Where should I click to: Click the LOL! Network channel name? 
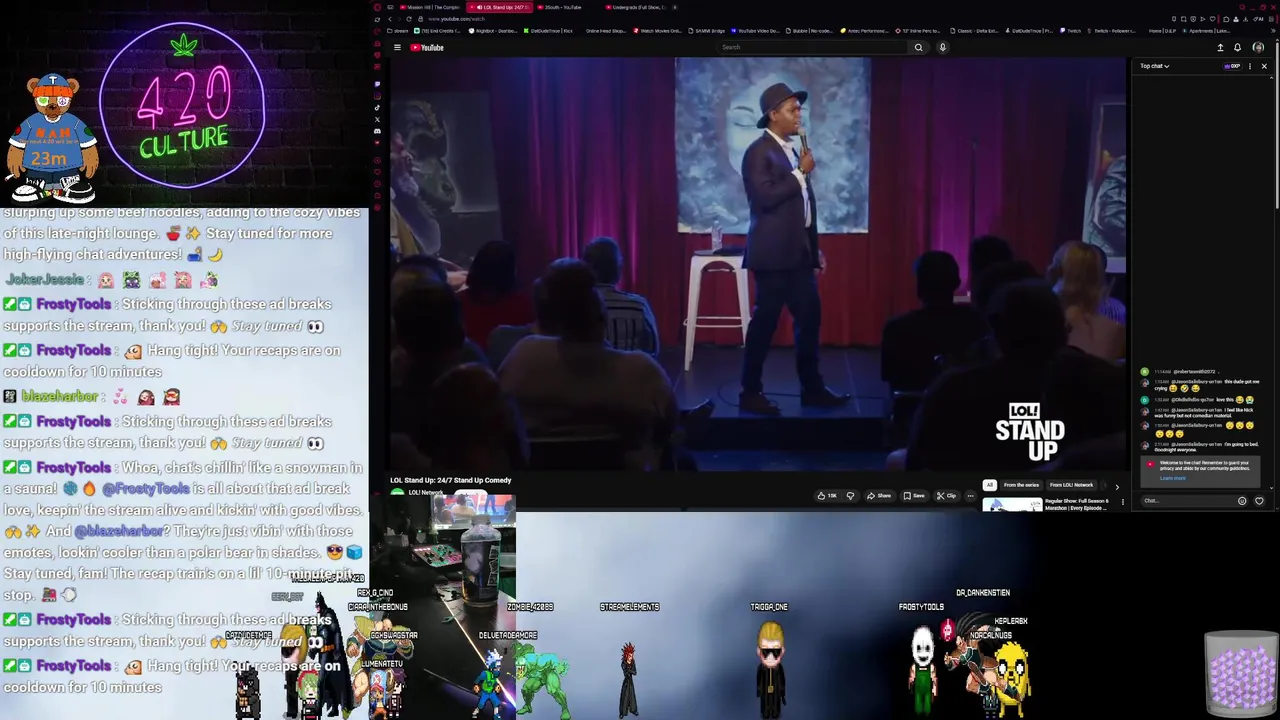pos(426,492)
